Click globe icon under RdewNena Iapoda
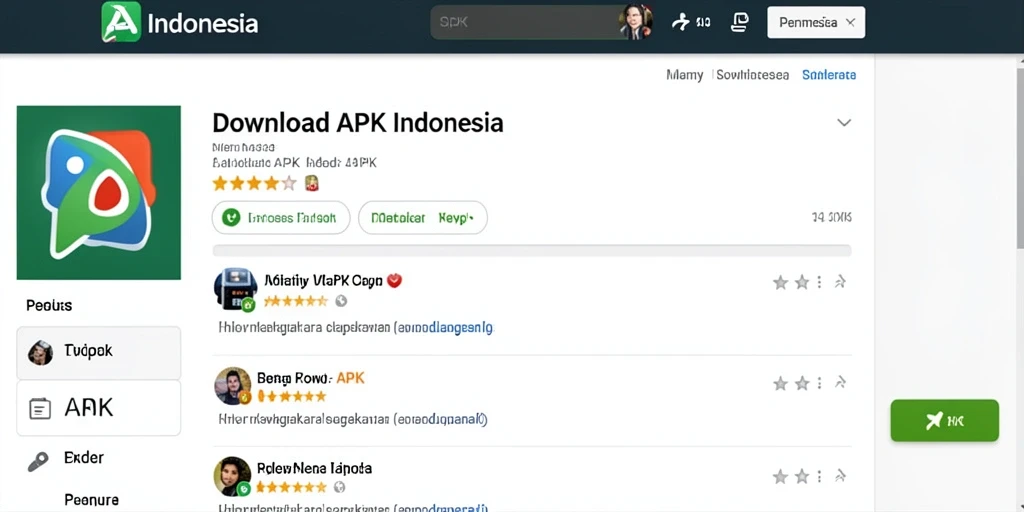Image resolution: width=1024 pixels, height=512 pixels. (339, 487)
